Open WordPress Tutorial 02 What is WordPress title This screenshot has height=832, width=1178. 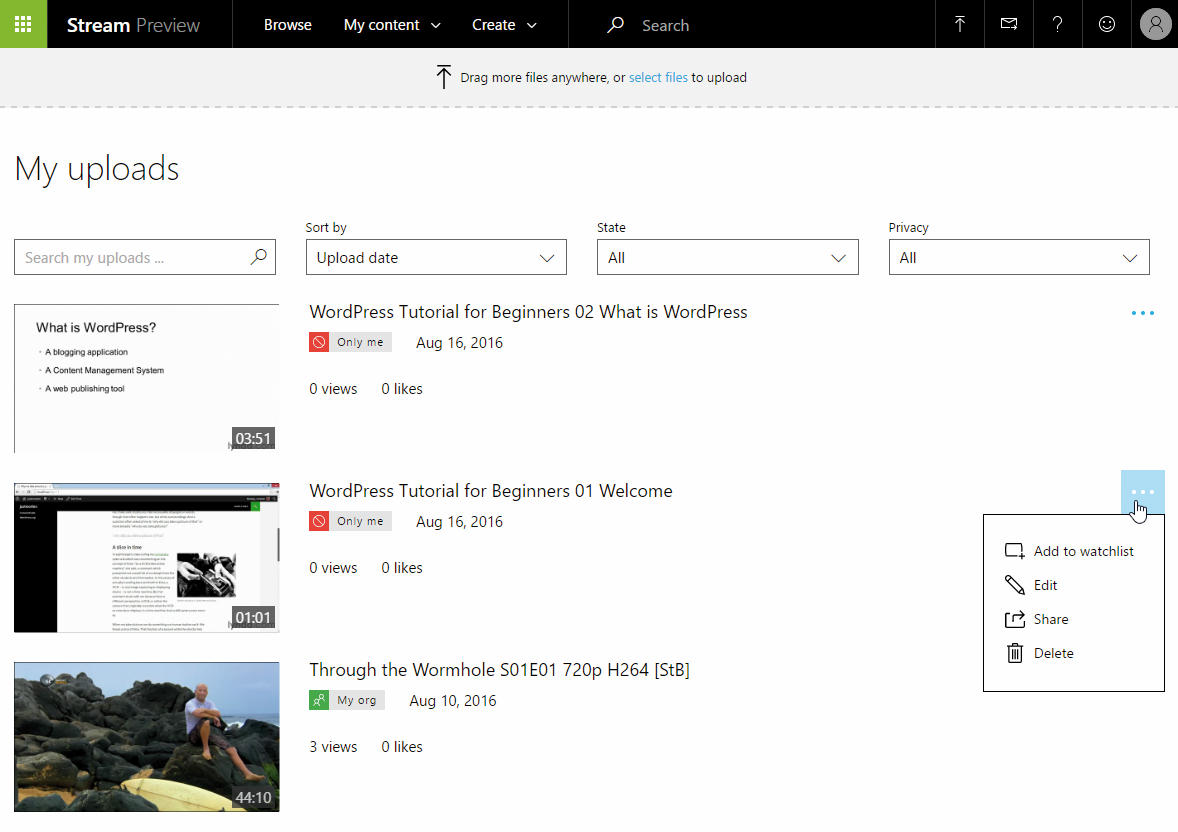(528, 312)
